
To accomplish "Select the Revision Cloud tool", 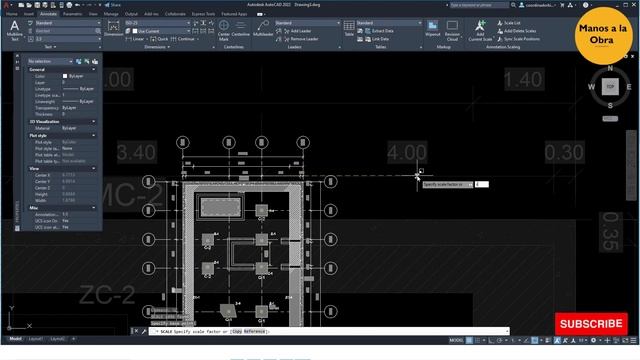I will pyautogui.click(x=452, y=30).
